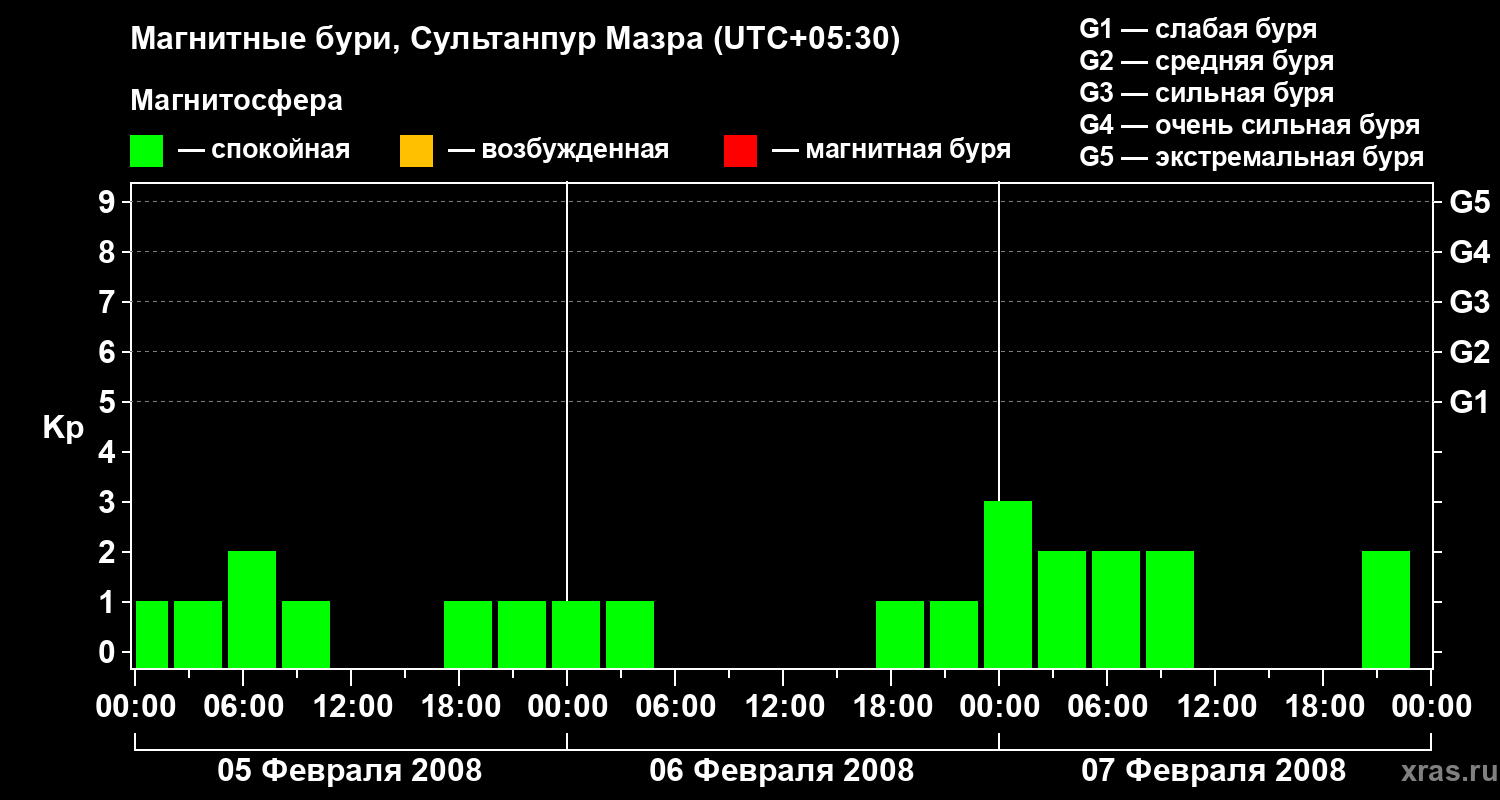Image resolution: width=1500 pixels, height=800 pixels.
Task: Select the "G3 — сильная буря" line
Action: click(1207, 93)
